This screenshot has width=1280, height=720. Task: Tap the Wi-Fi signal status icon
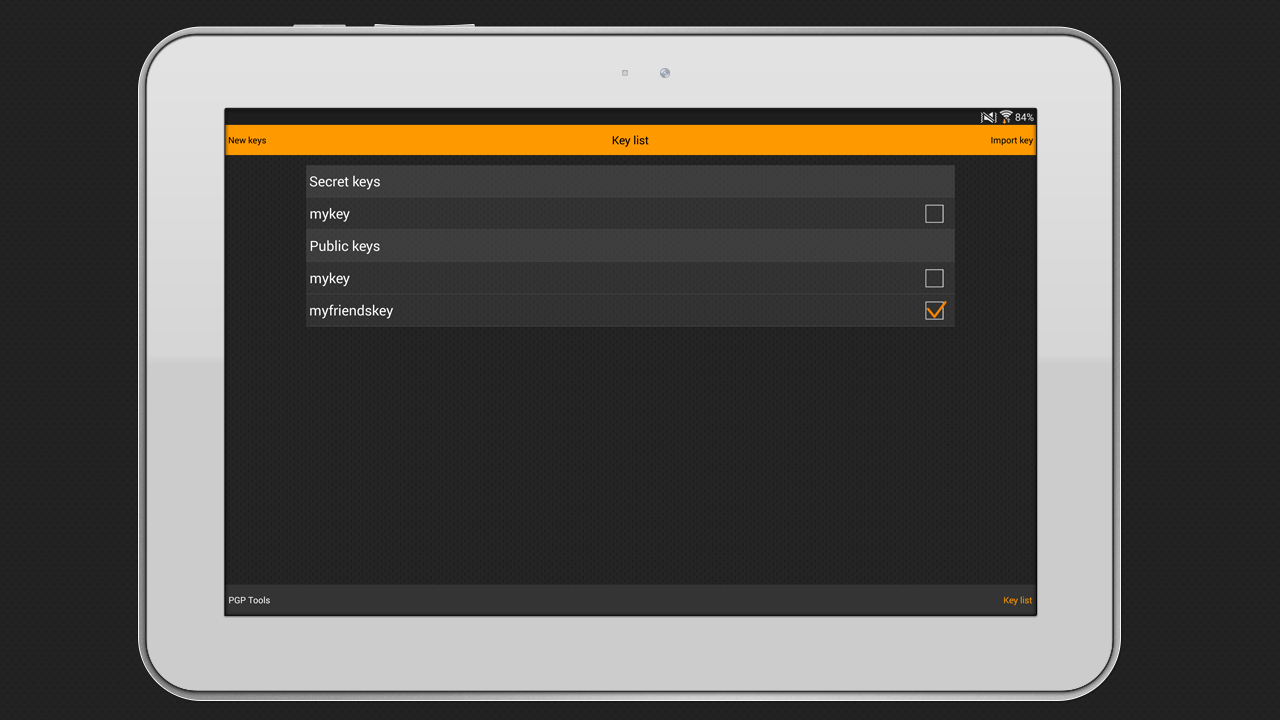coord(1006,117)
